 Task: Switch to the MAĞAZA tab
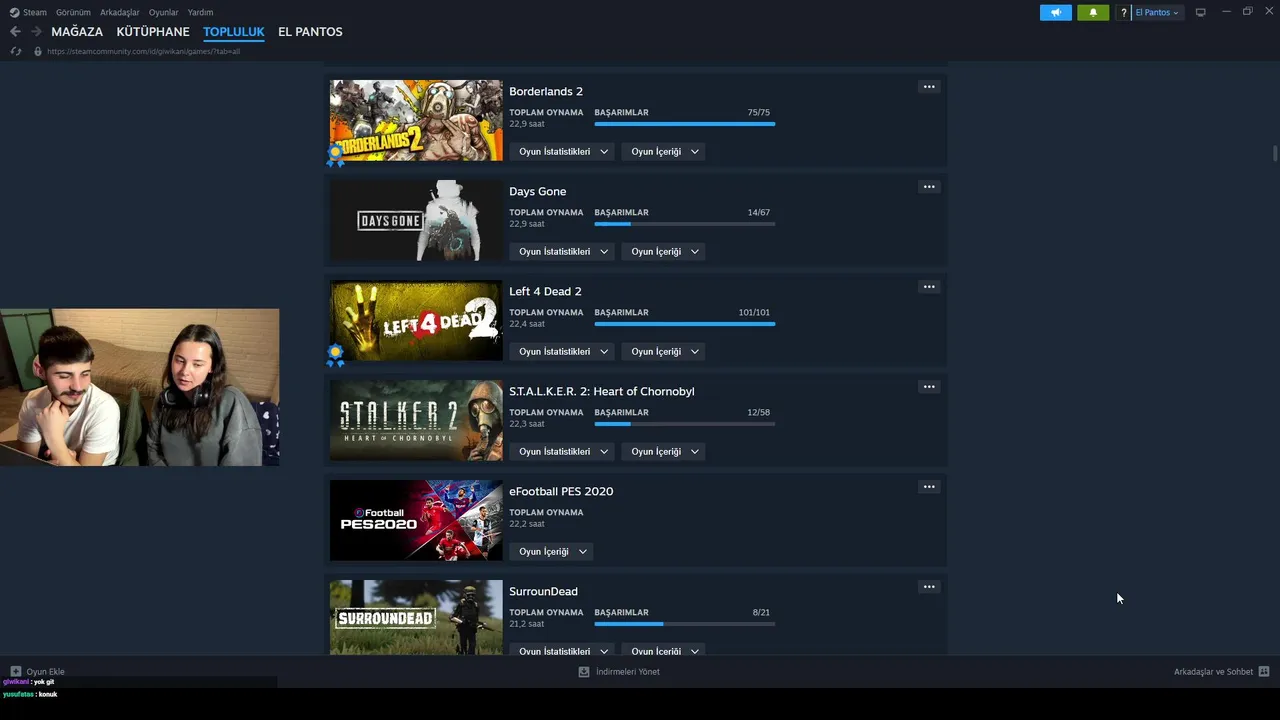77,32
